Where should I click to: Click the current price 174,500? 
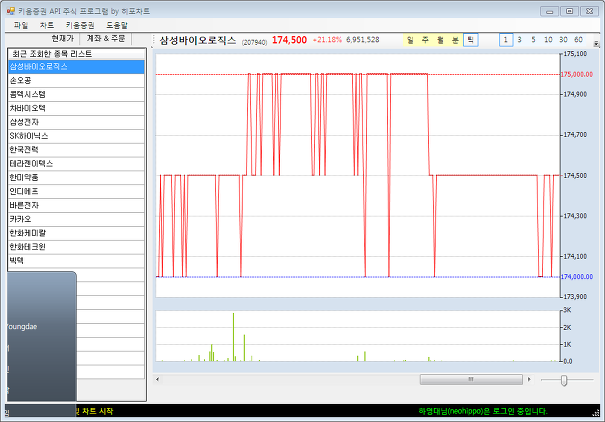(x=289, y=40)
